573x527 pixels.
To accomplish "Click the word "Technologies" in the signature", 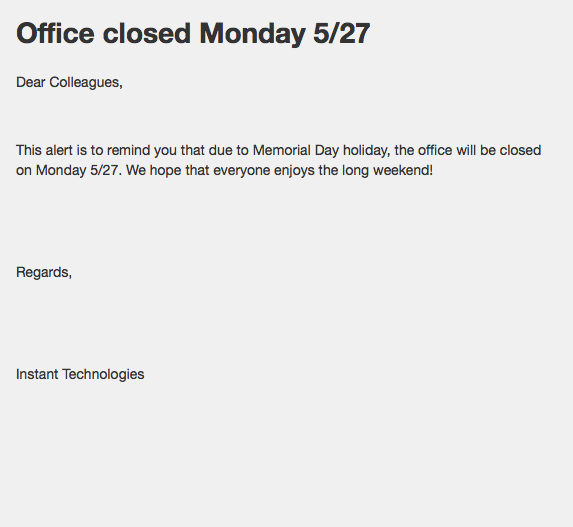I will [103, 375].
